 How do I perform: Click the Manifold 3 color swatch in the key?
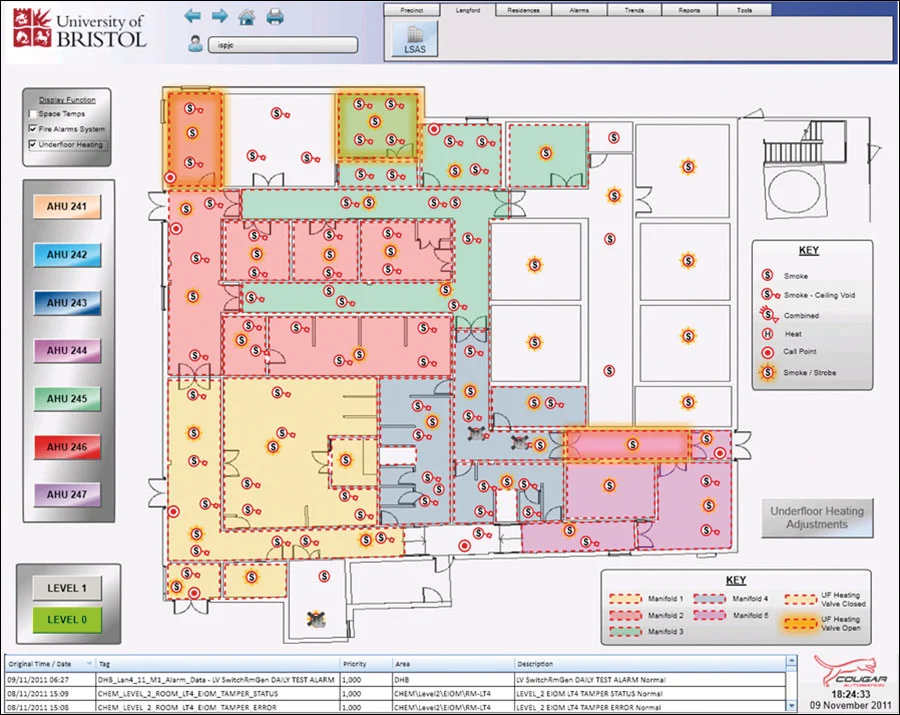click(625, 631)
